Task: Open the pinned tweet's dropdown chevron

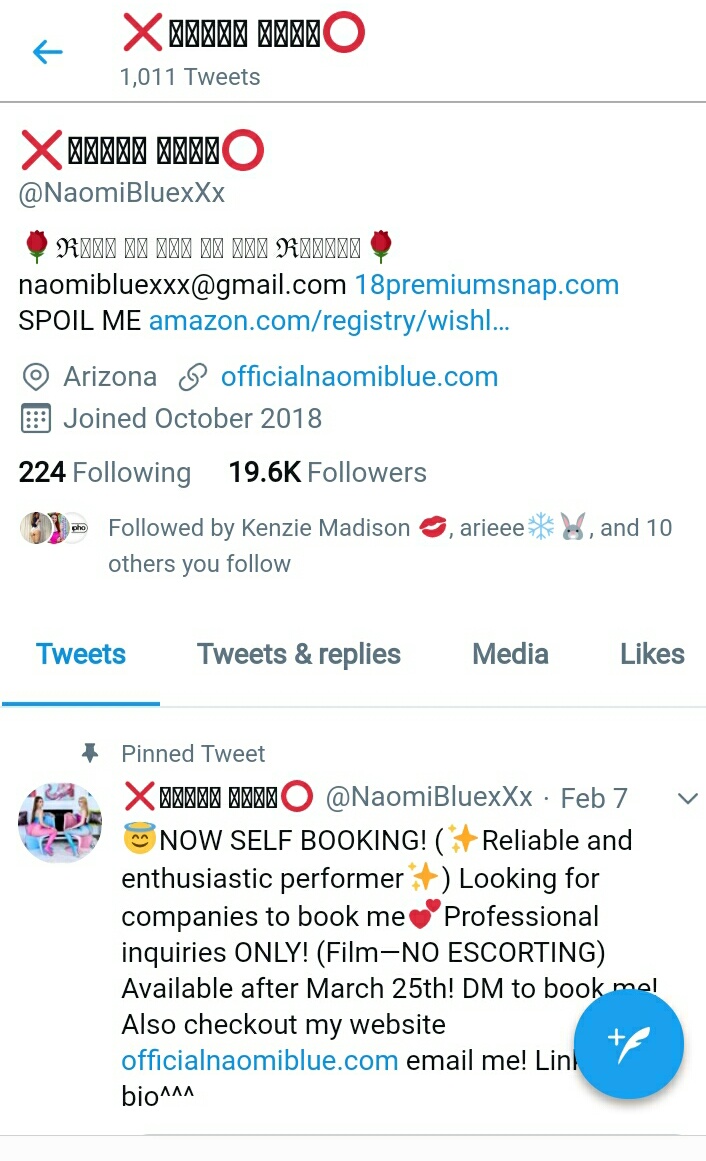Action: pos(687,798)
